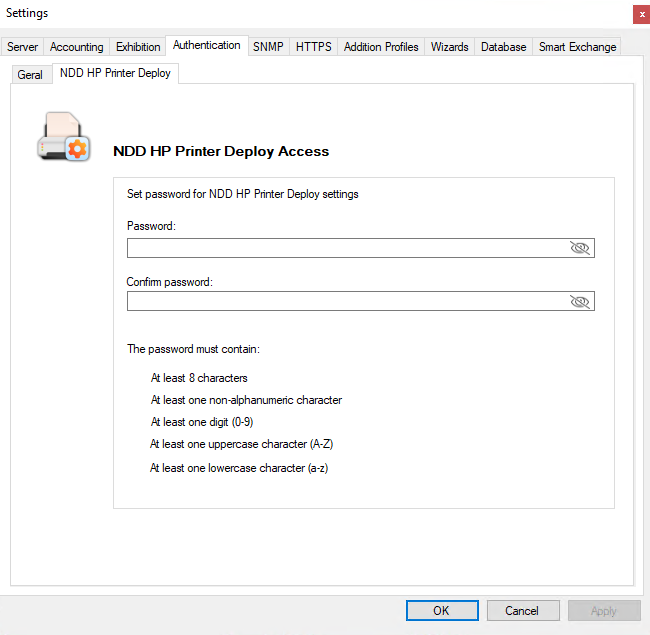Click 'Set password for NDD HP Printer Deploy settings' text
Viewport: 650px width, 635px height.
pos(243,194)
